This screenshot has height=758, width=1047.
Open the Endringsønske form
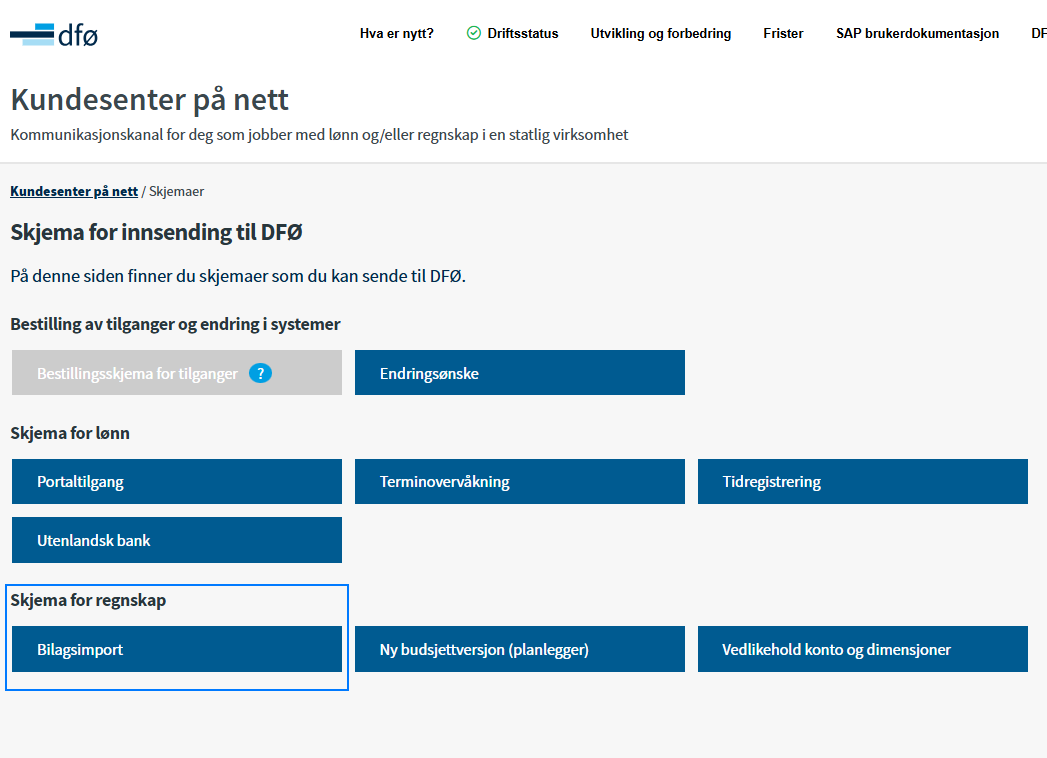coord(519,373)
